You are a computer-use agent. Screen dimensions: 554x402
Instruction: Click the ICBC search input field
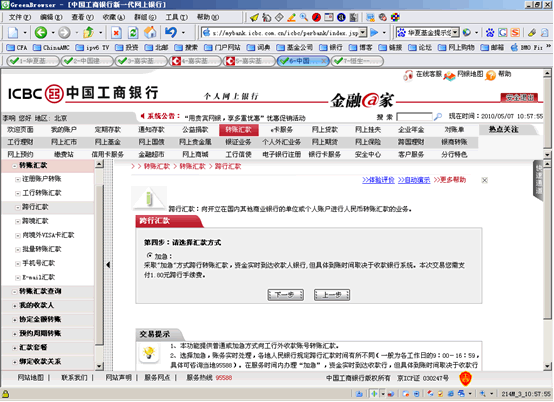414,117
